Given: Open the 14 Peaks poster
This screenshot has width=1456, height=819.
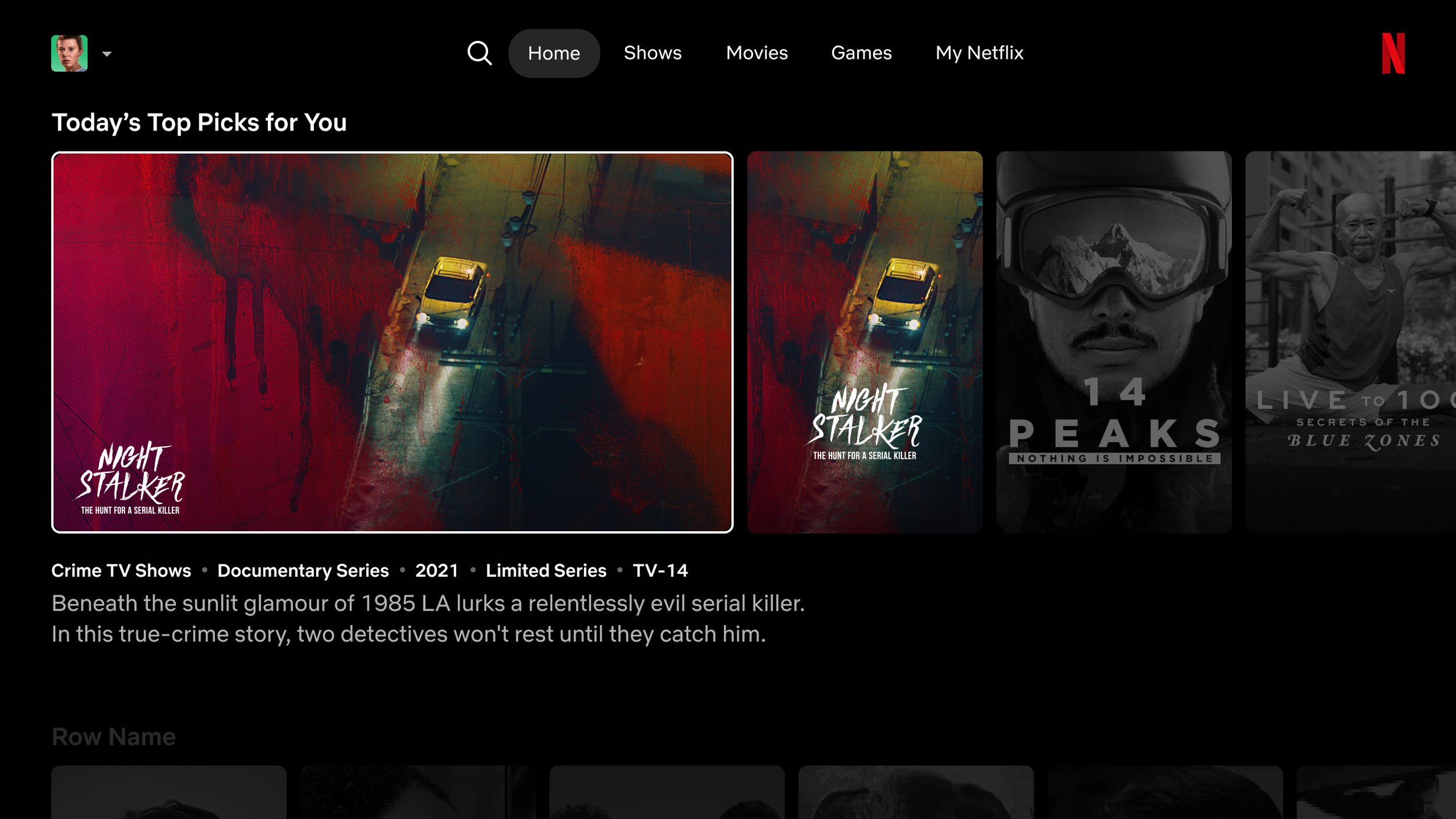Looking at the screenshot, I should coord(1114,342).
